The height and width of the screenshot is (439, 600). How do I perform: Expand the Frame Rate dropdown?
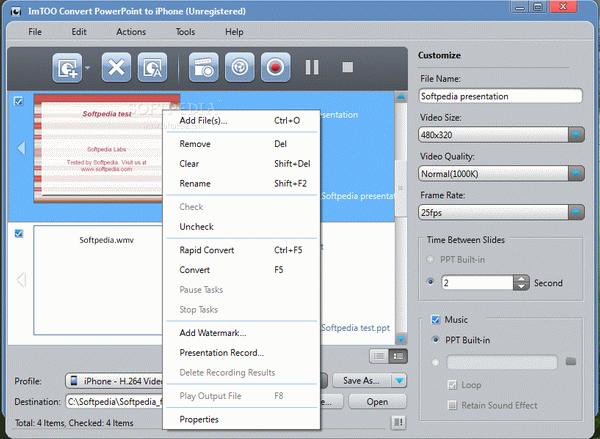click(x=576, y=212)
